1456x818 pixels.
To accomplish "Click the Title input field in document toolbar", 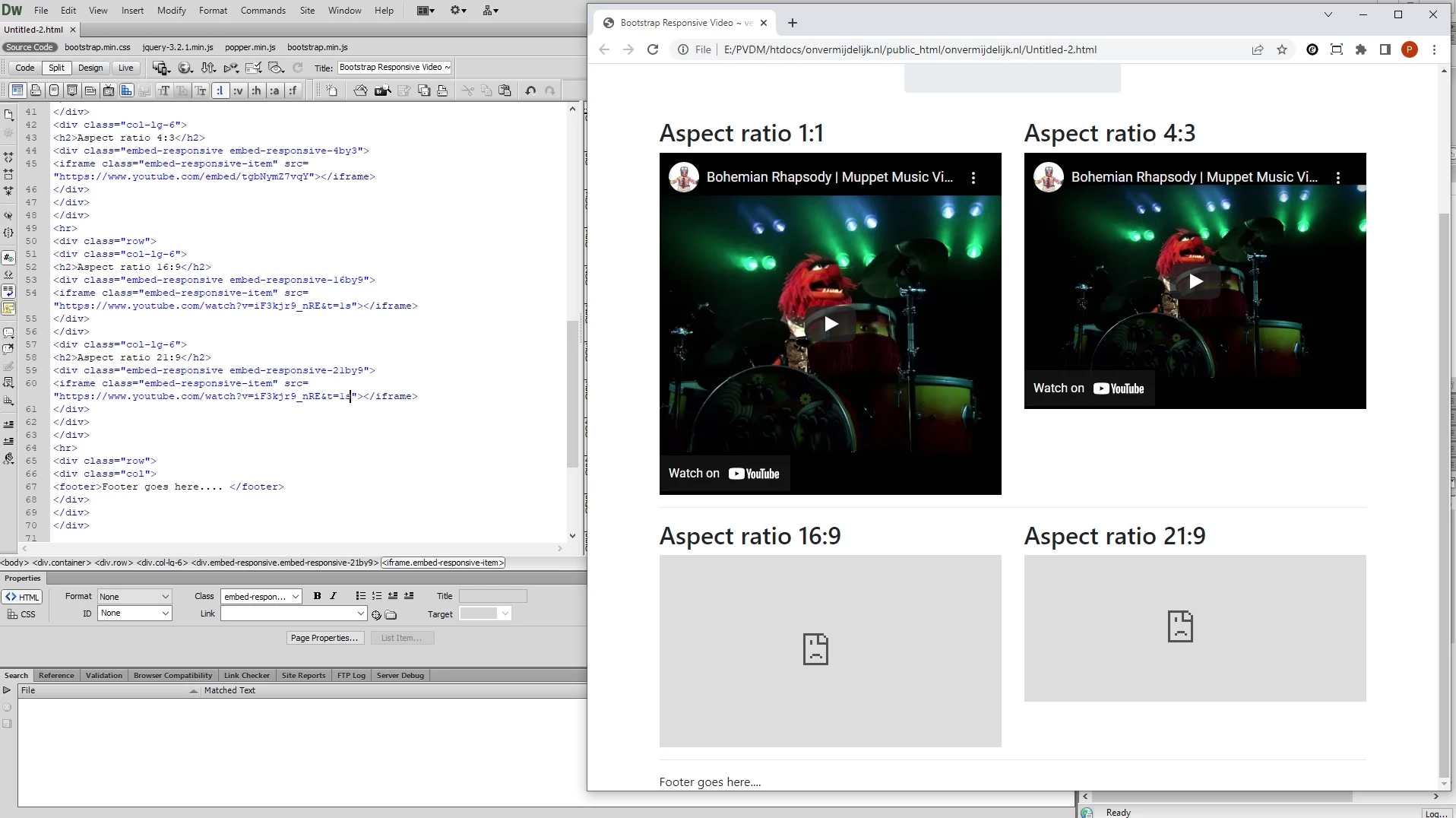I will pos(394,68).
